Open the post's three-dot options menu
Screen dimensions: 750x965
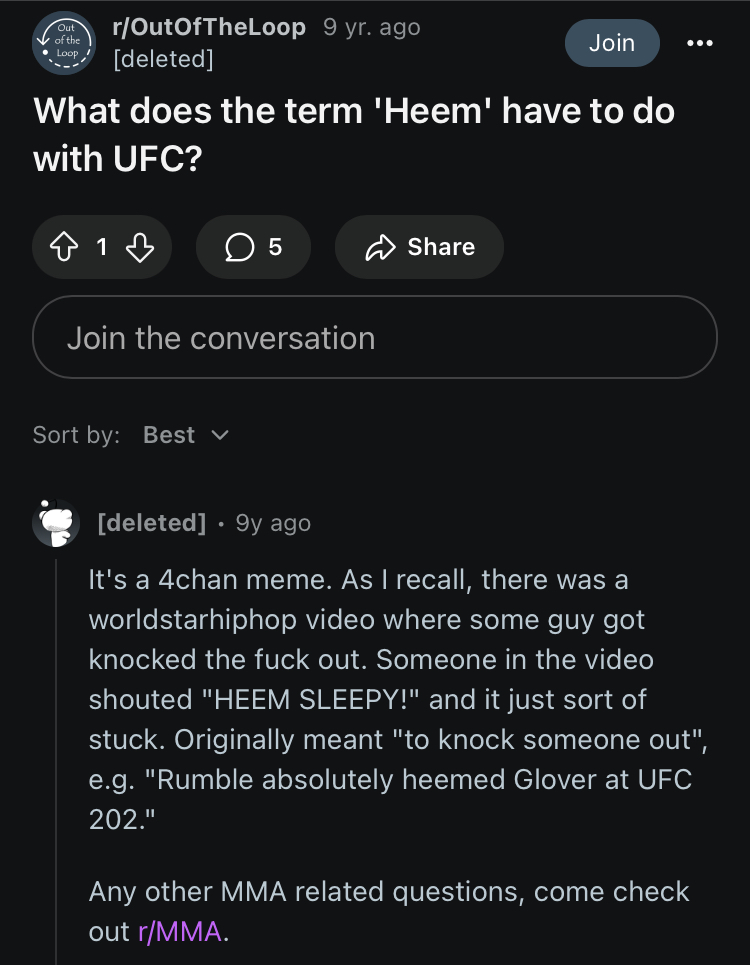[700, 43]
